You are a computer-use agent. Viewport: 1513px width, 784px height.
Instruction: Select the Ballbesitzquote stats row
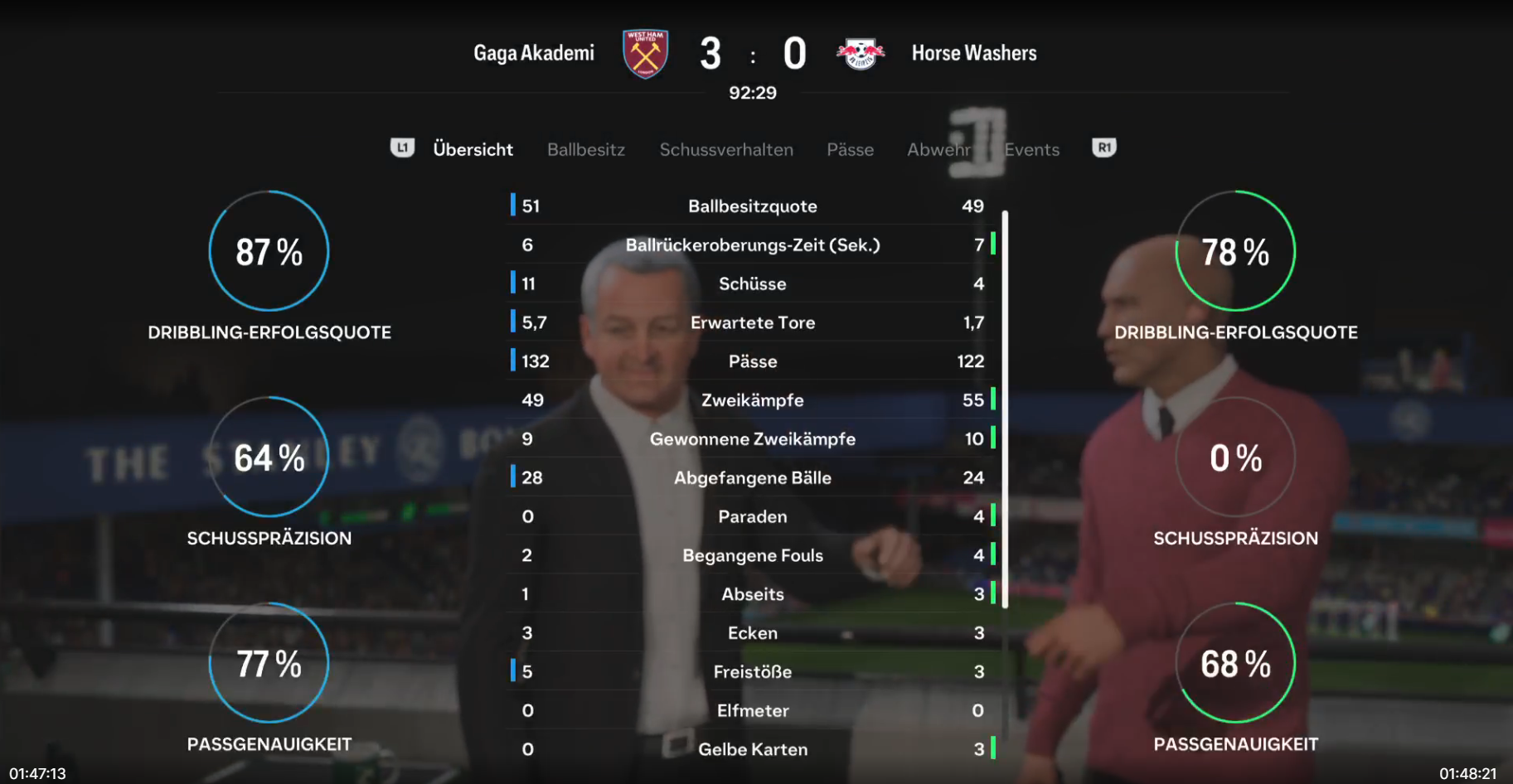(x=753, y=206)
